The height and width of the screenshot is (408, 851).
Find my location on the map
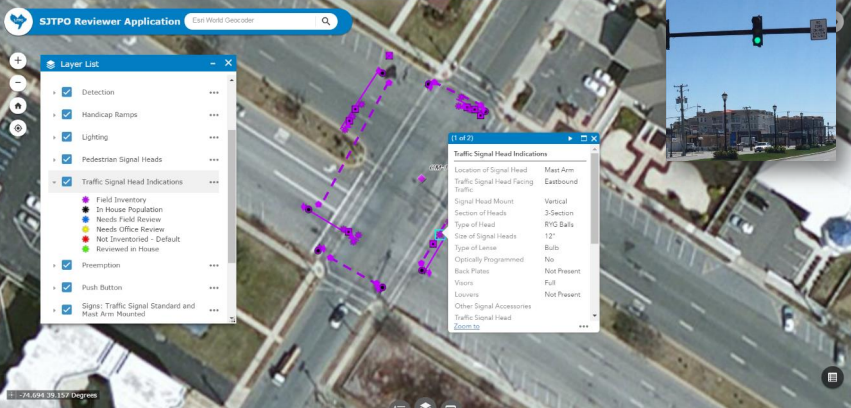(x=18, y=129)
